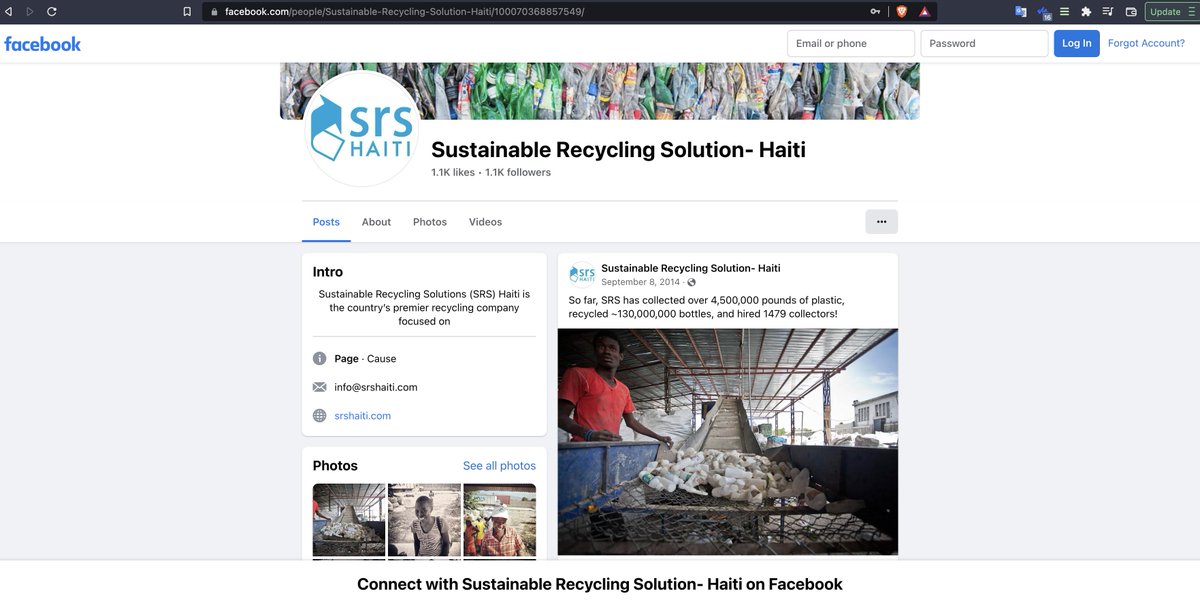The image size is (1200, 606).
Task: Open the Brave Shields lion icon
Action: [x=902, y=11]
